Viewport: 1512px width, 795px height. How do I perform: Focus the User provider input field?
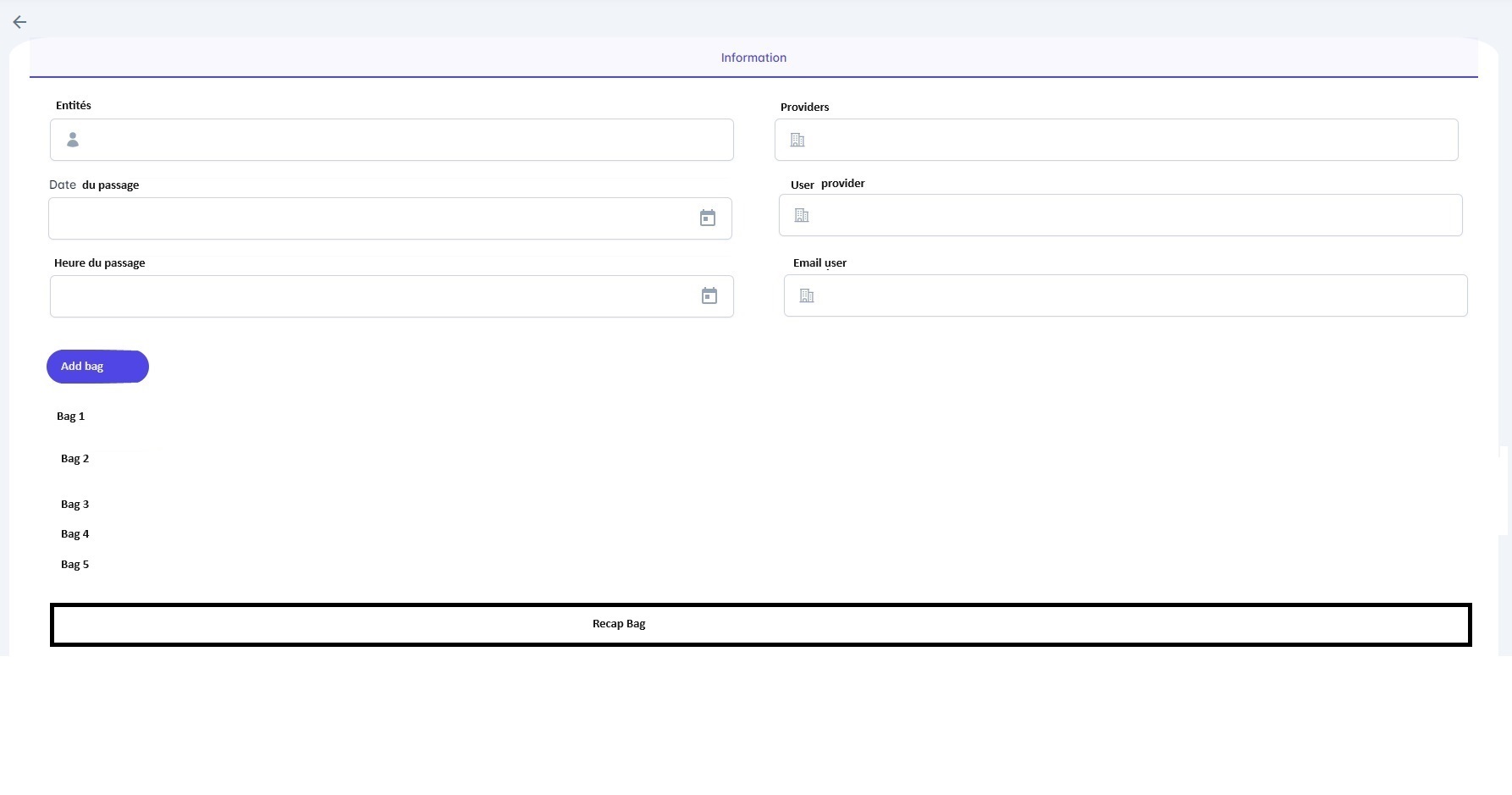[x=1130, y=216]
